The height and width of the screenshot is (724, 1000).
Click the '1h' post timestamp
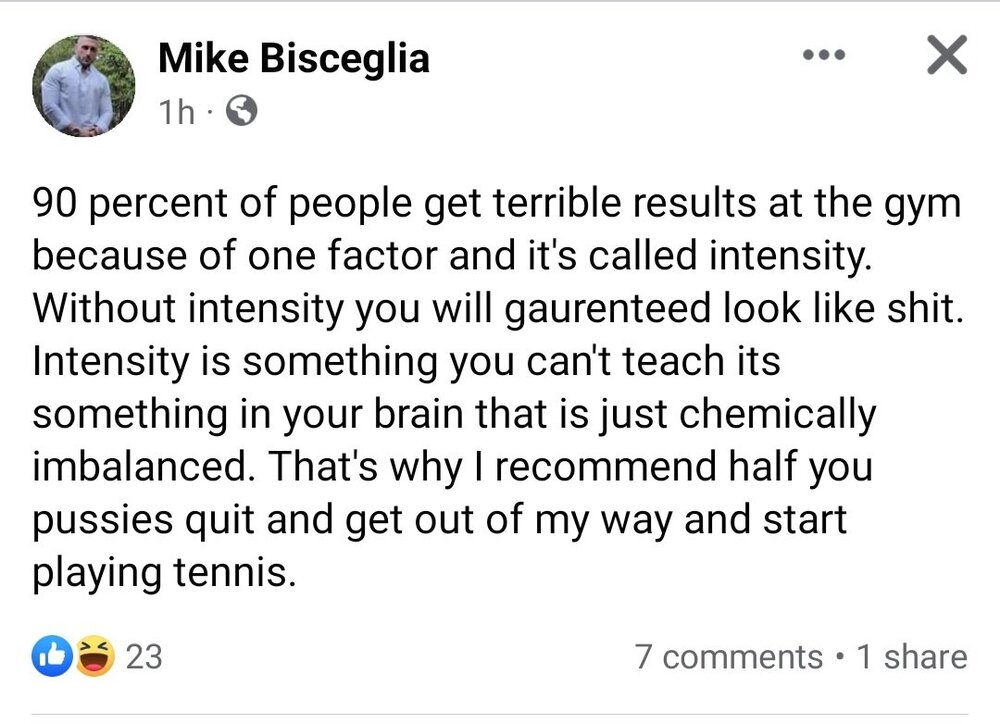tap(176, 113)
